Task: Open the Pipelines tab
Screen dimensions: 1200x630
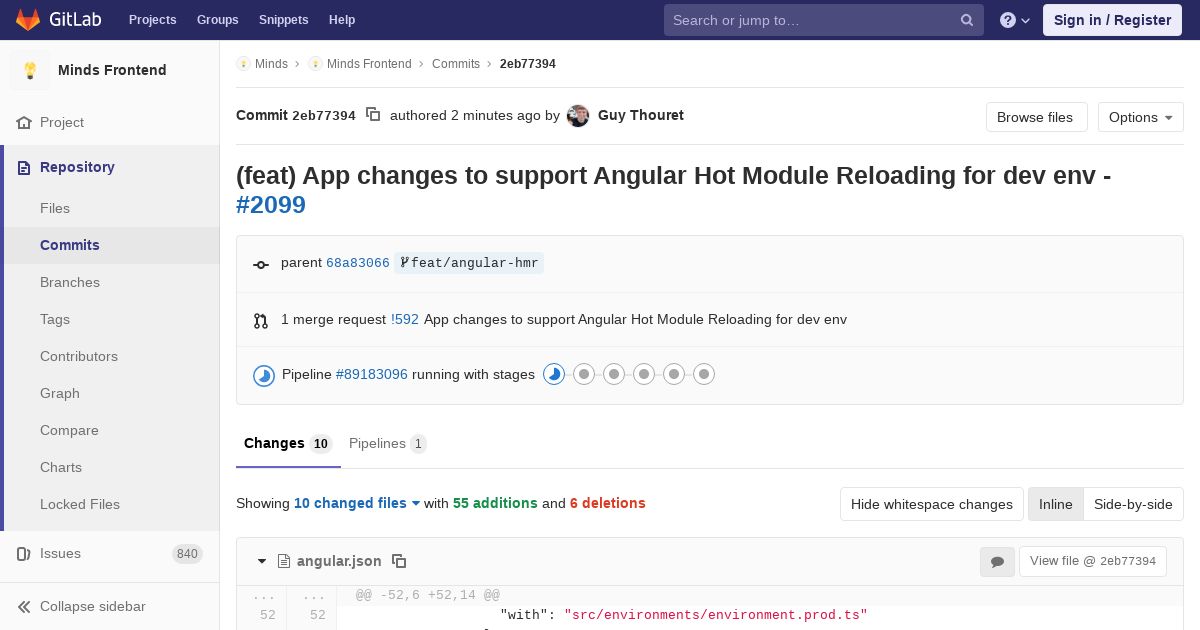Action: pos(388,444)
